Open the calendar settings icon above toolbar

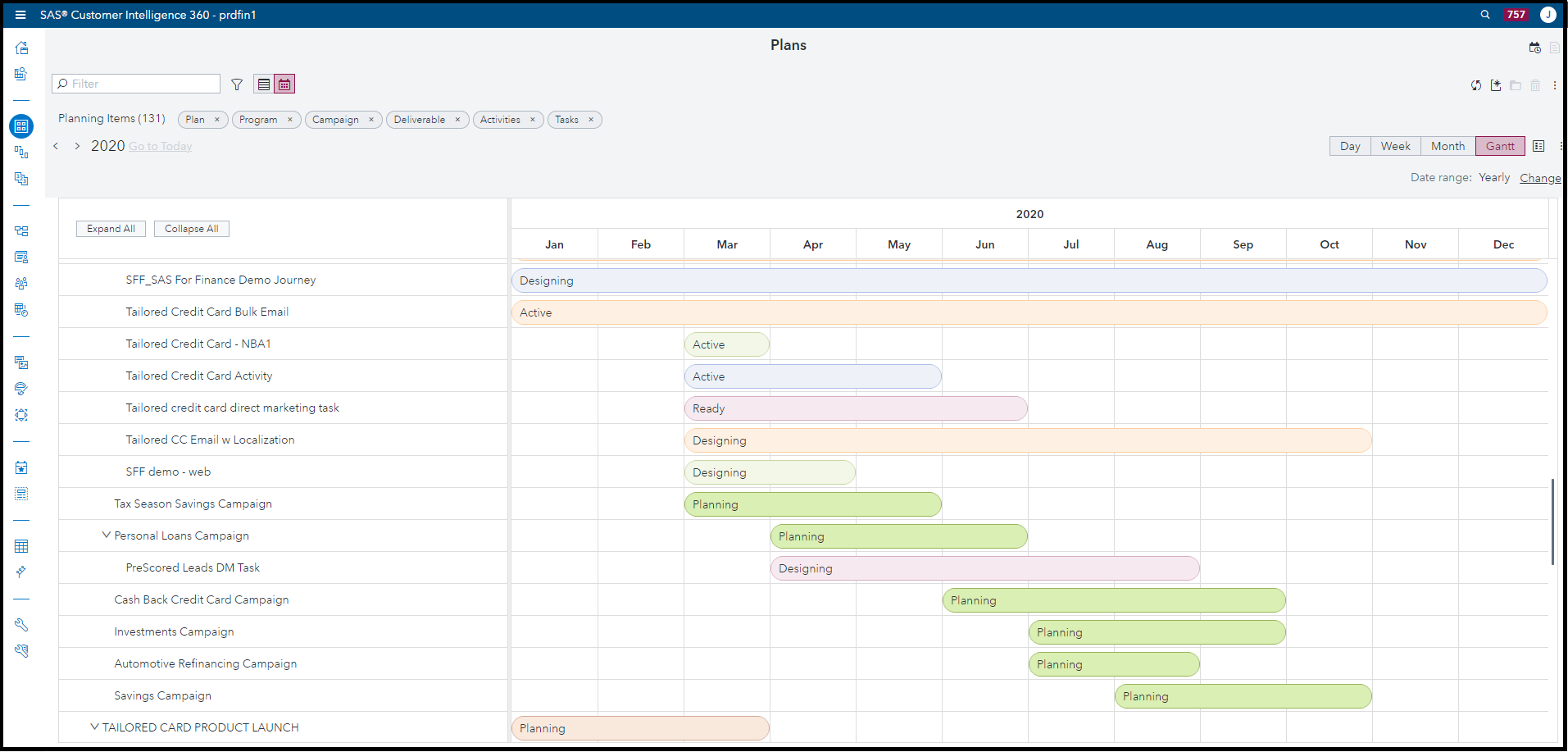(1534, 48)
